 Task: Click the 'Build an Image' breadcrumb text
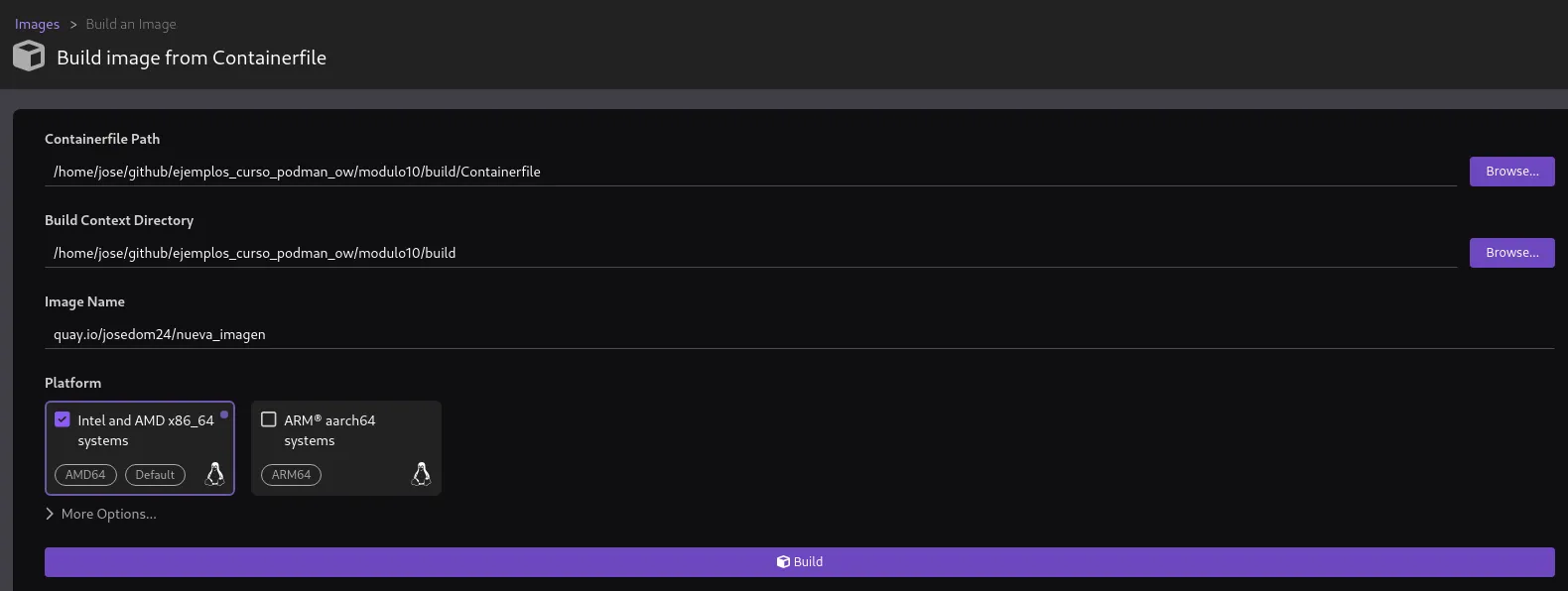point(131,24)
